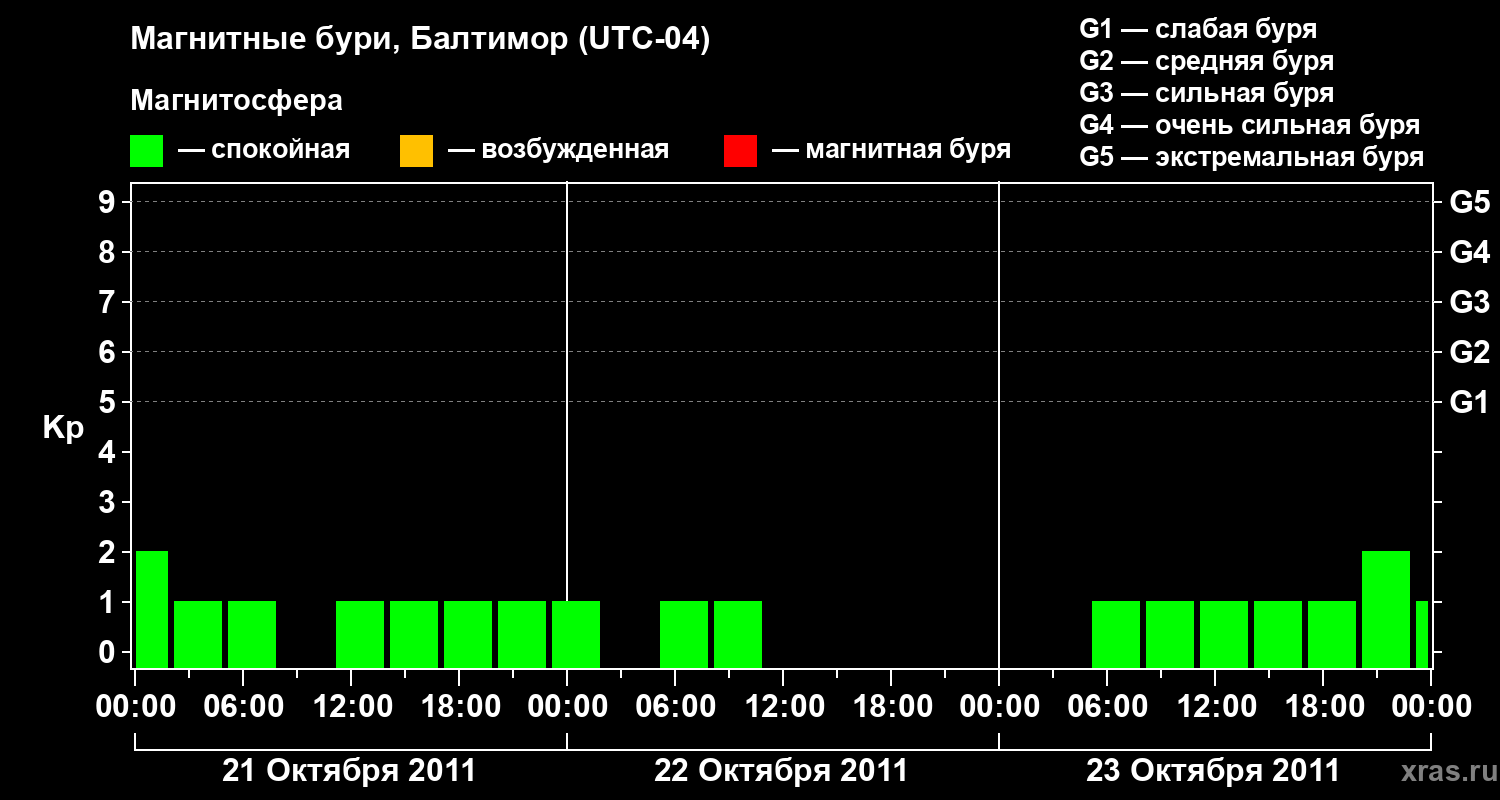Click the 18:00 bar on 23 Октября
This screenshot has width=1500, height=800.
pos(1332,634)
